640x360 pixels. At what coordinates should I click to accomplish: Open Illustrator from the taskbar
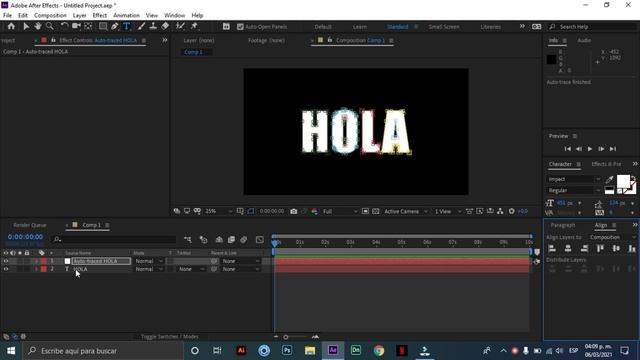241,351
